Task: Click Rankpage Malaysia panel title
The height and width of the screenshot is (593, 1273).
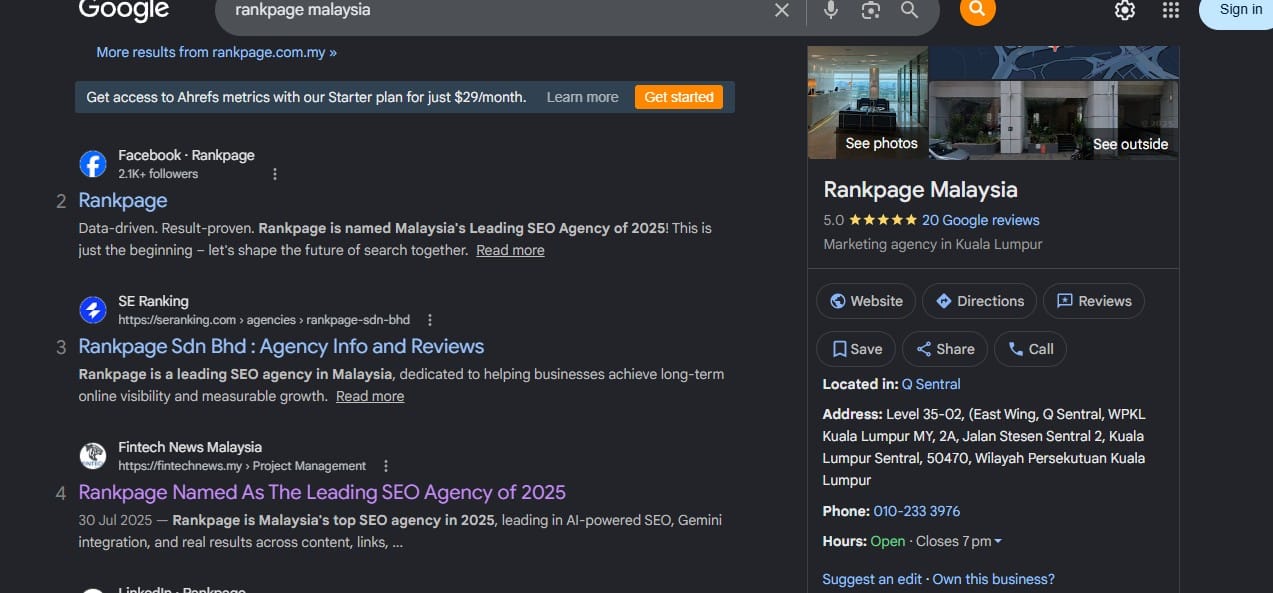Action: pos(920,189)
